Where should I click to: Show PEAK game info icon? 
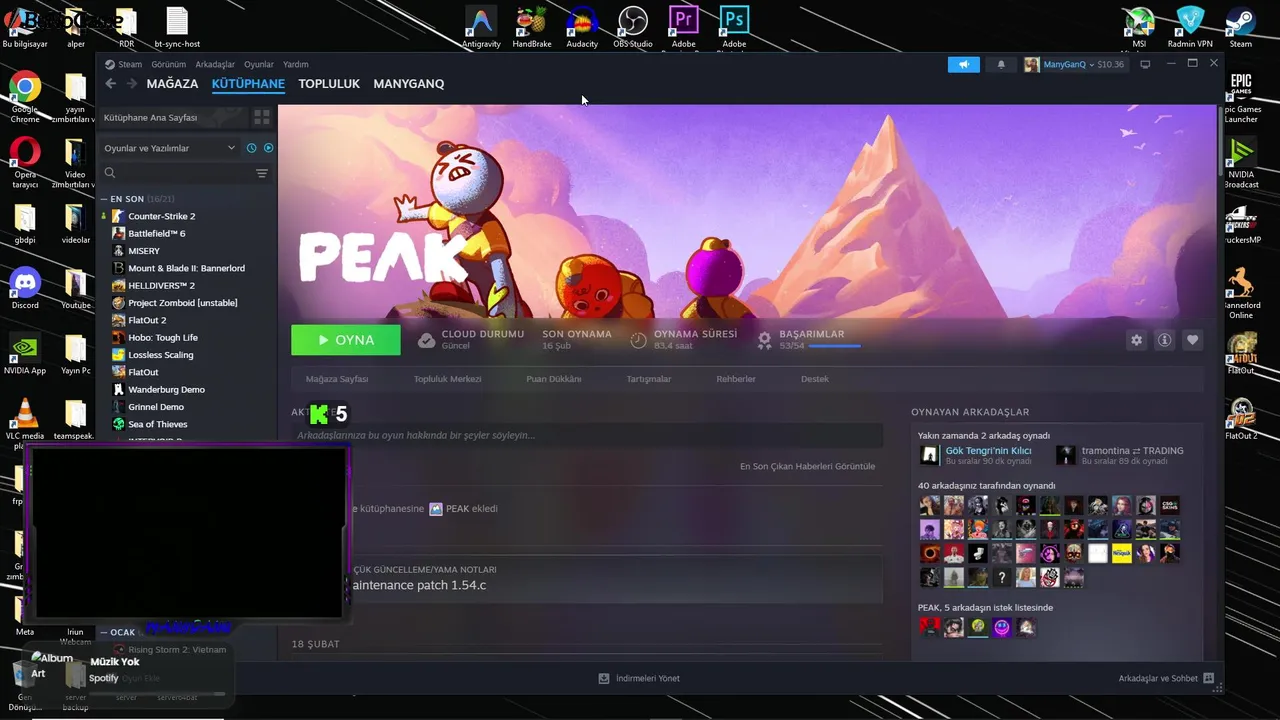pos(1164,340)
